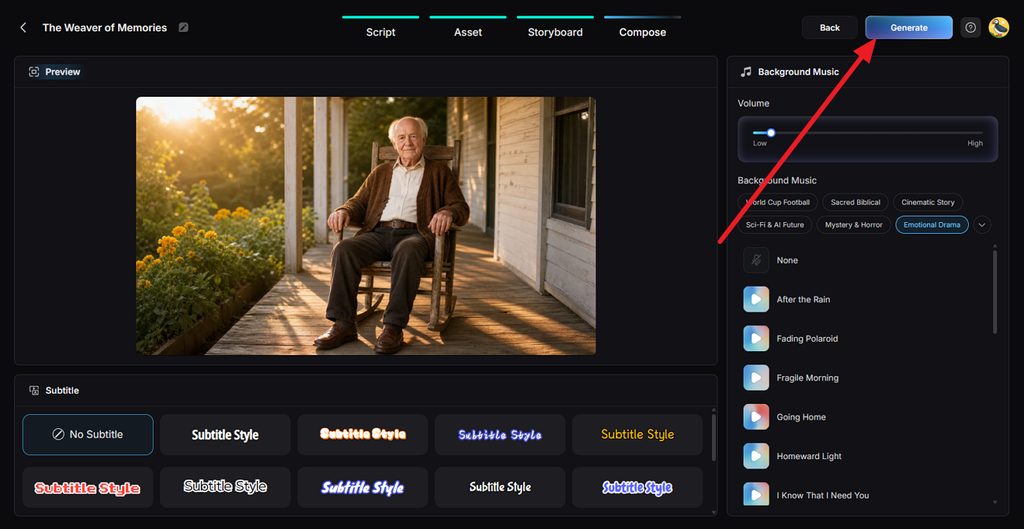
Task: Click the Fading Polaroid track name
Action: click(807, 338)
